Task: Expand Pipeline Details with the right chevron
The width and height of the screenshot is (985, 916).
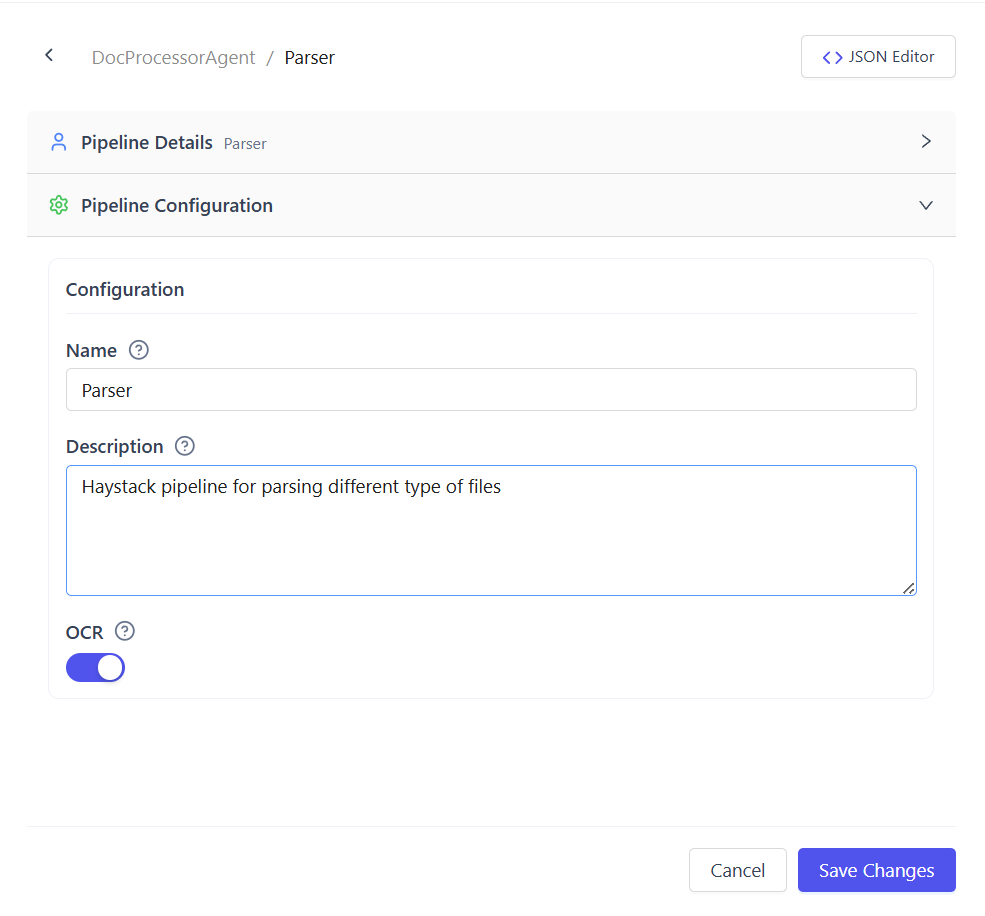Action: [926, 142]
